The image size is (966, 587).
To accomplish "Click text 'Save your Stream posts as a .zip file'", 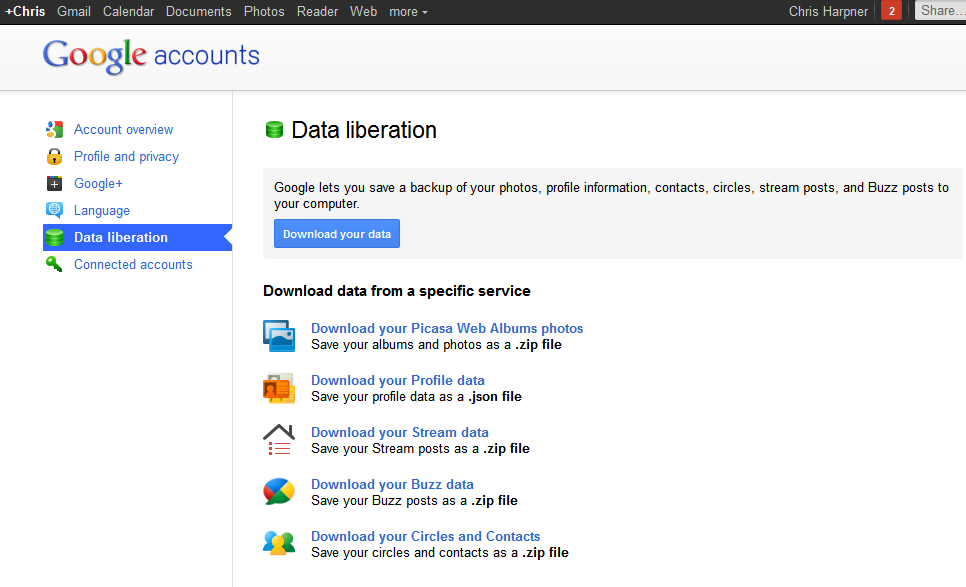I will pos(420,448).
